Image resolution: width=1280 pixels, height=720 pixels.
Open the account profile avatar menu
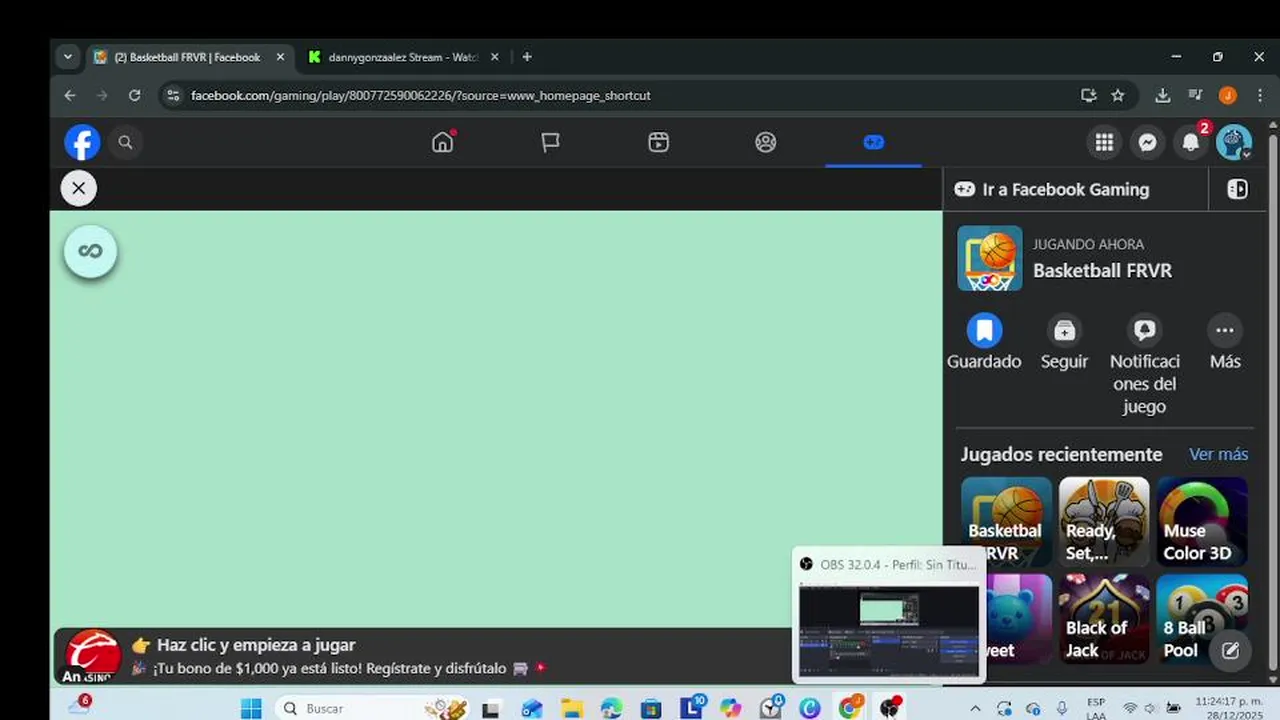tap(1234, 142)
